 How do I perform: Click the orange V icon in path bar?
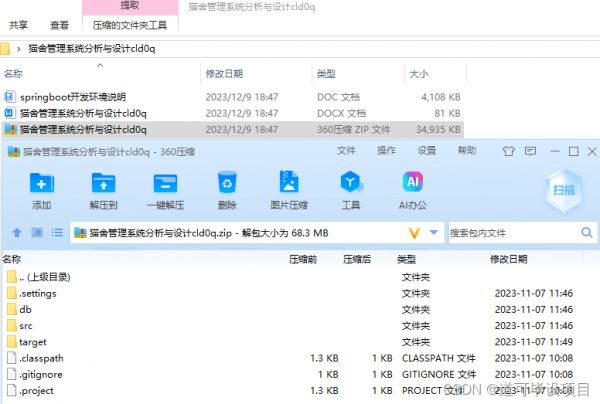414,233
